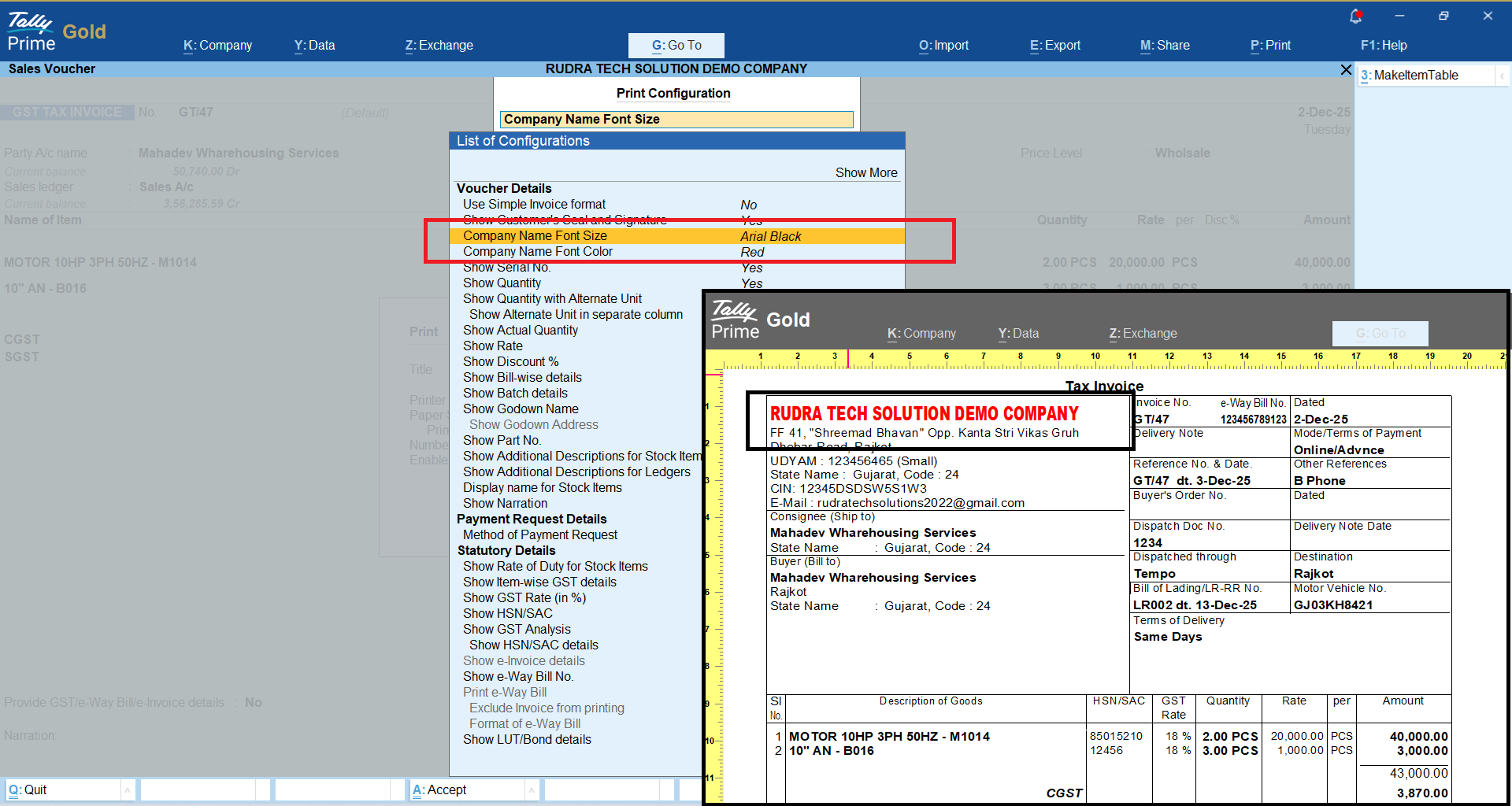Click the restore window icon
The image size is (1512, 806).
tap(1443, 16)
